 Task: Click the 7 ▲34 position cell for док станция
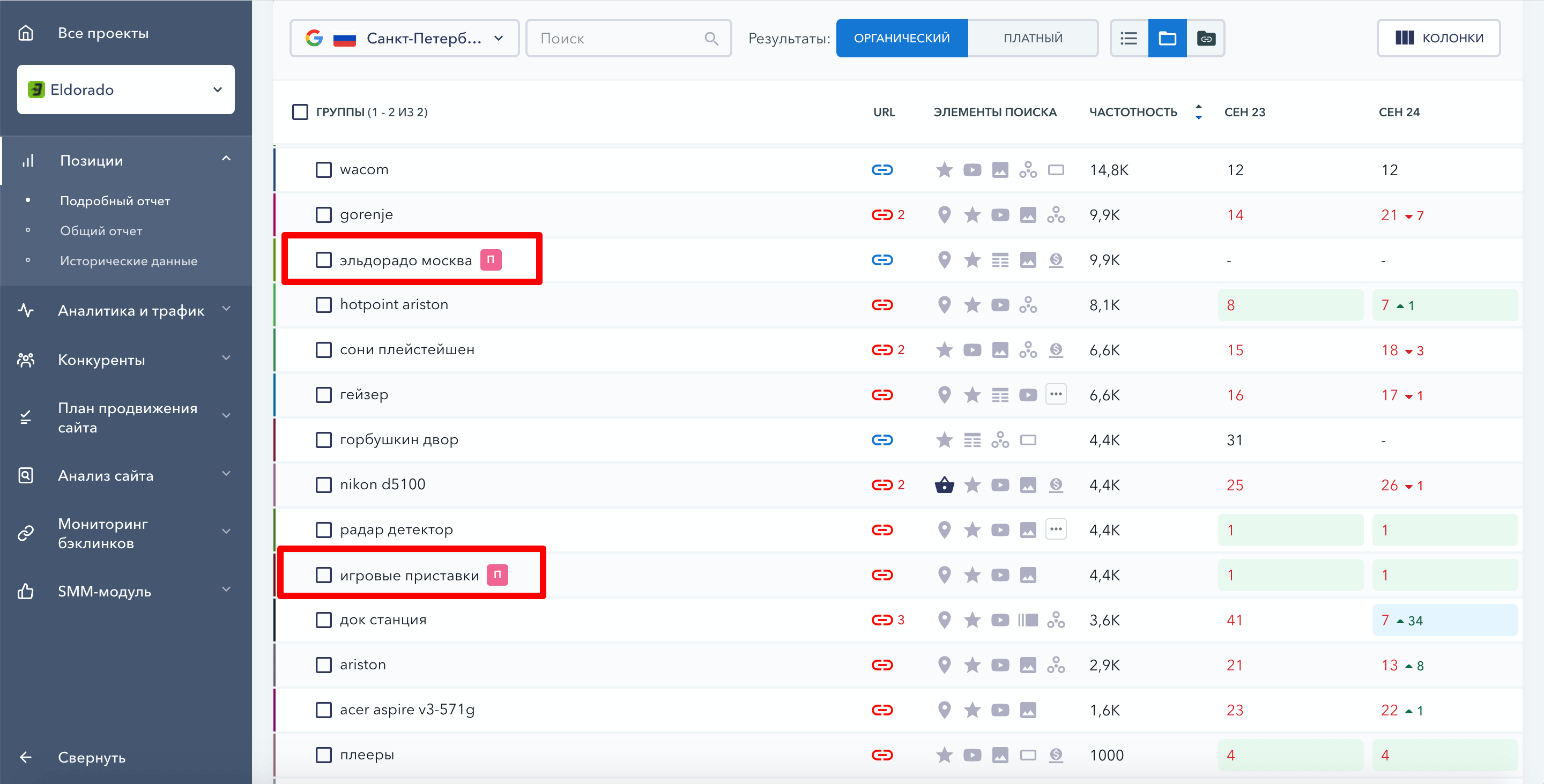(1444, 620)
